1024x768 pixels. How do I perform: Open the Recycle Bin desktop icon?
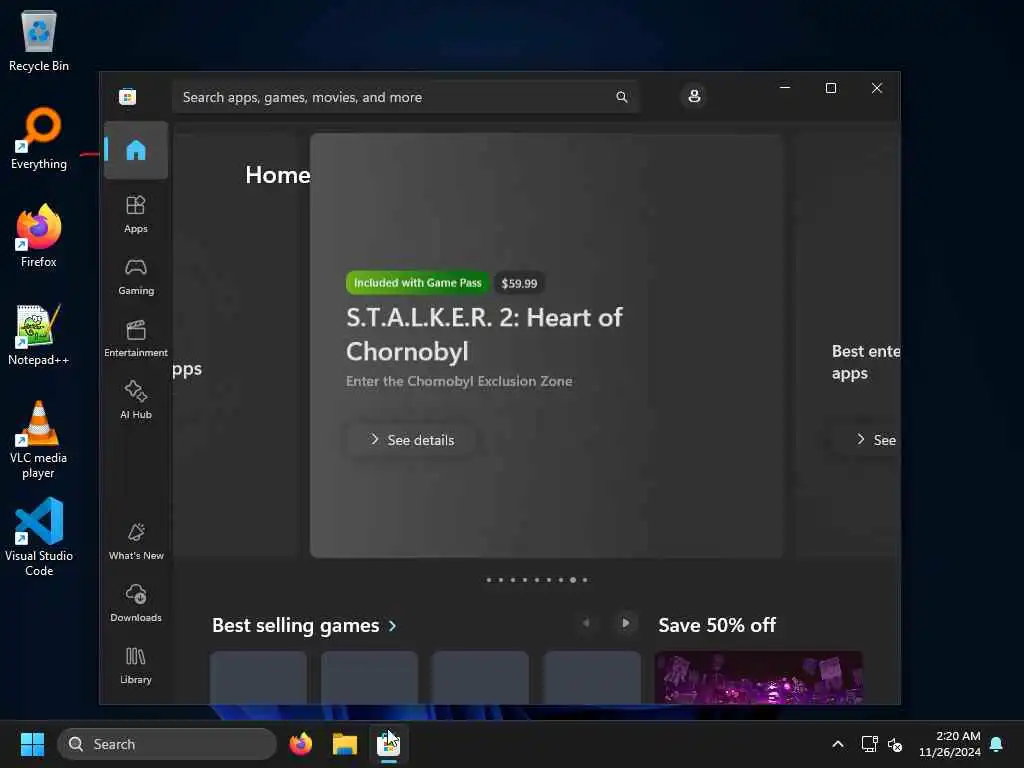pos(39,40)
